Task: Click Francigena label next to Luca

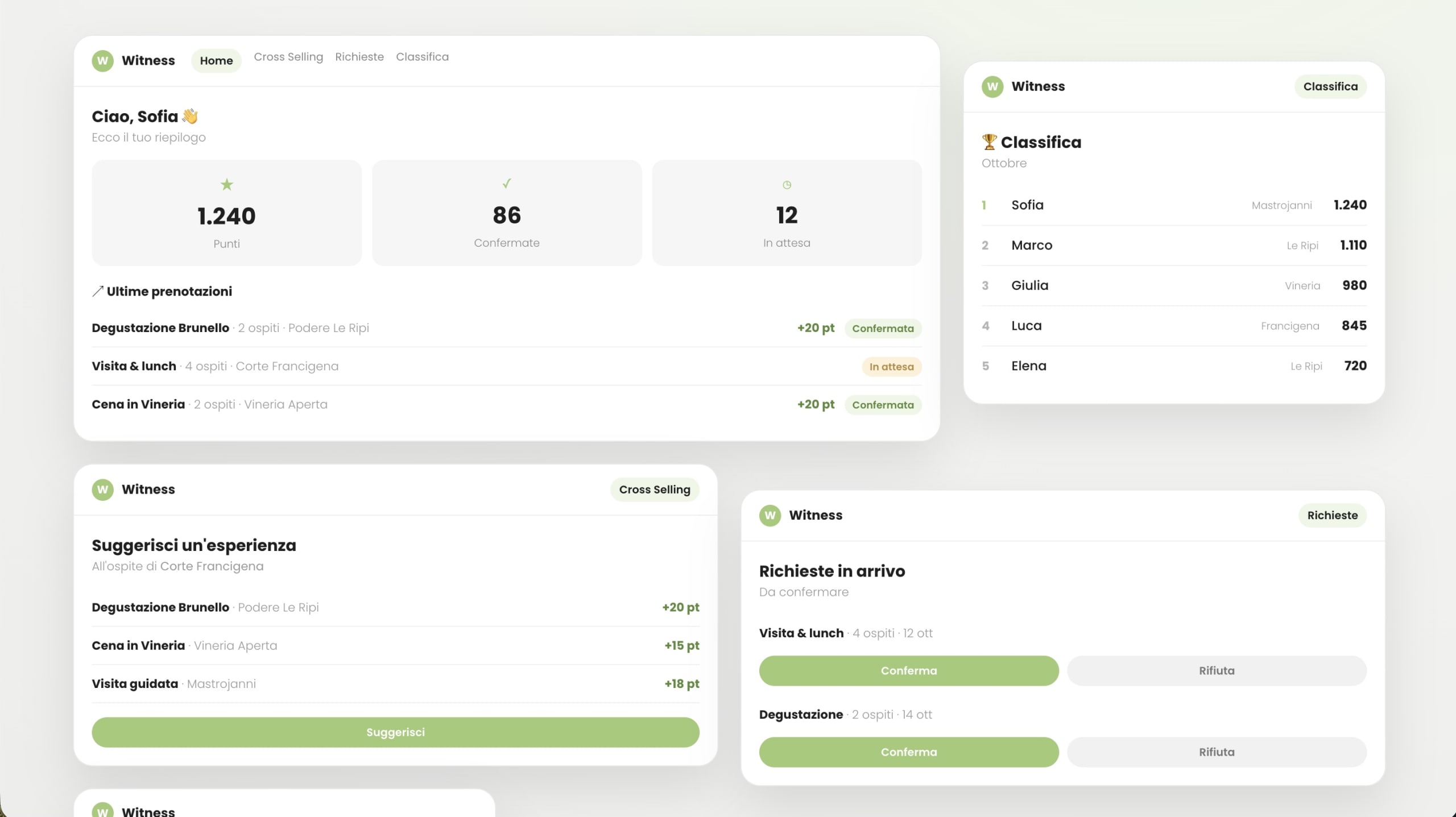Action: pyautogui.click(x=1290, y=326)
